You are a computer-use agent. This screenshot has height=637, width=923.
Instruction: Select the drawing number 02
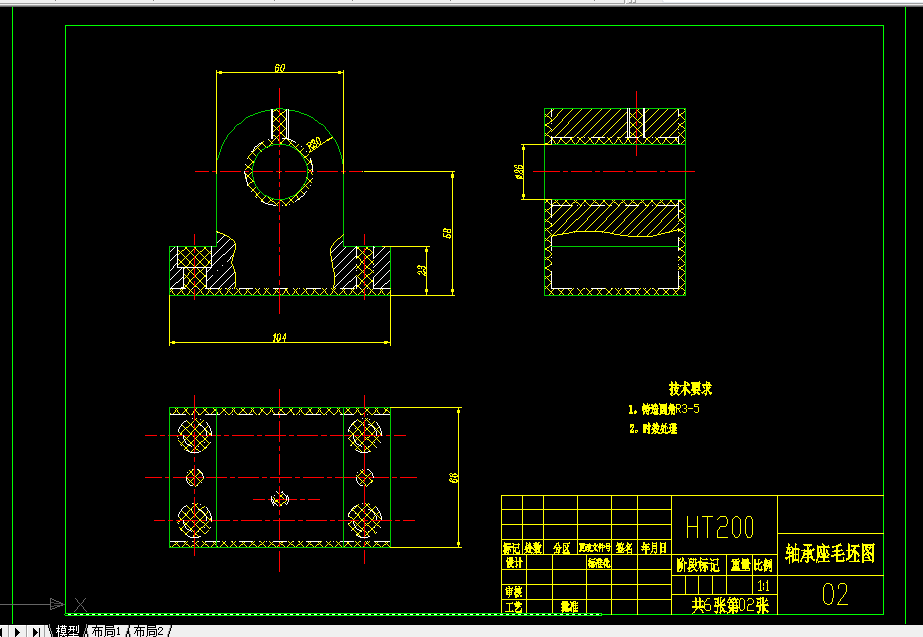pyautogui.click(x=835, y=595)
